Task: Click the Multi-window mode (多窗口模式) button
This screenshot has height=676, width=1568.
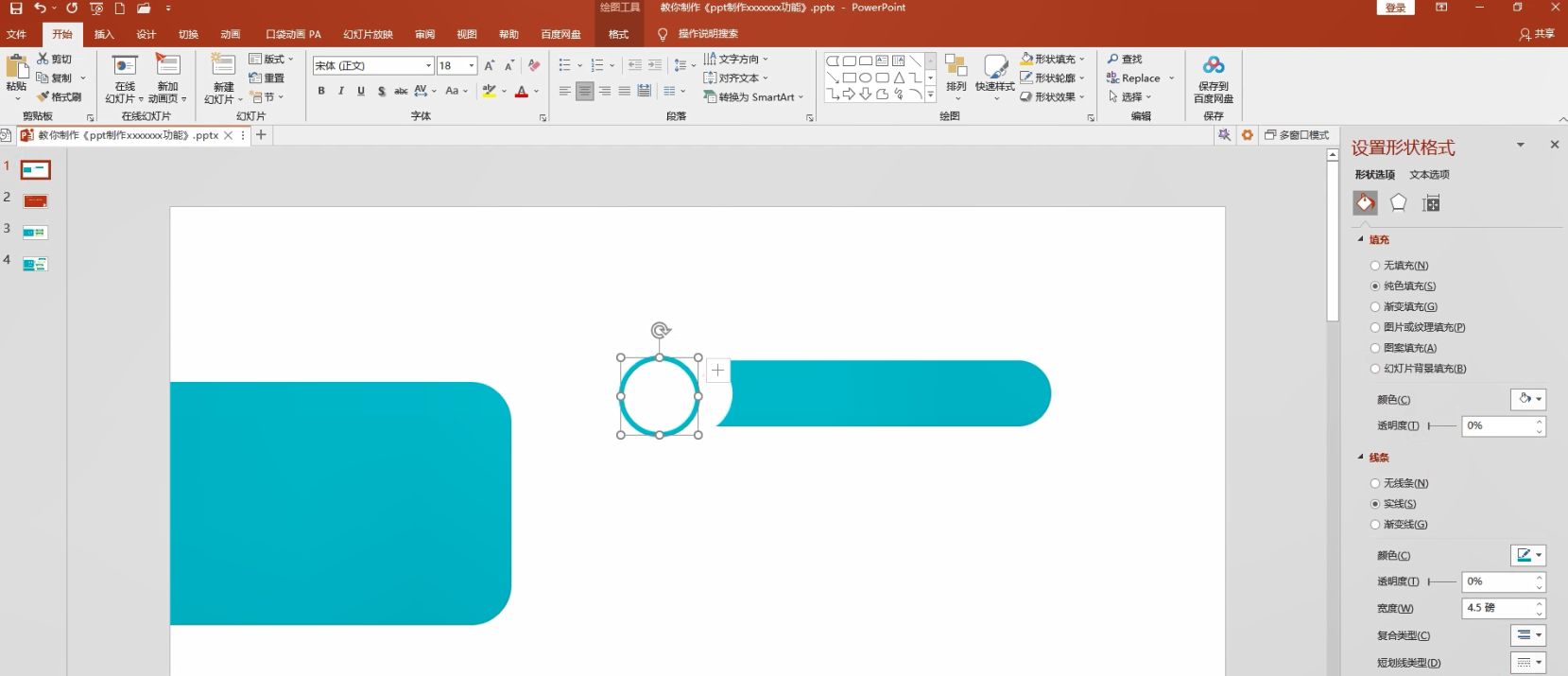Action: pos(1297,135)
